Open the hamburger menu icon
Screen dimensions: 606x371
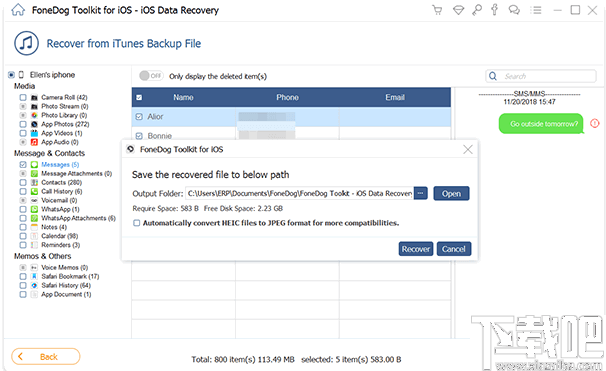(536, 10)
